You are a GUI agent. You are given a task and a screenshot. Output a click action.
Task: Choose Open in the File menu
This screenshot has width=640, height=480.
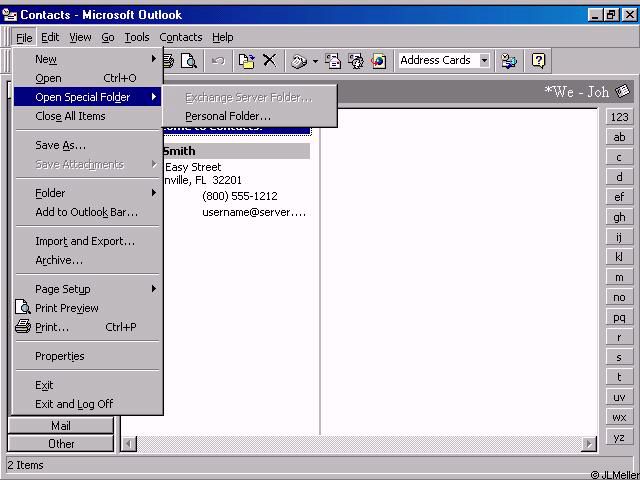(x=88, y=78)
